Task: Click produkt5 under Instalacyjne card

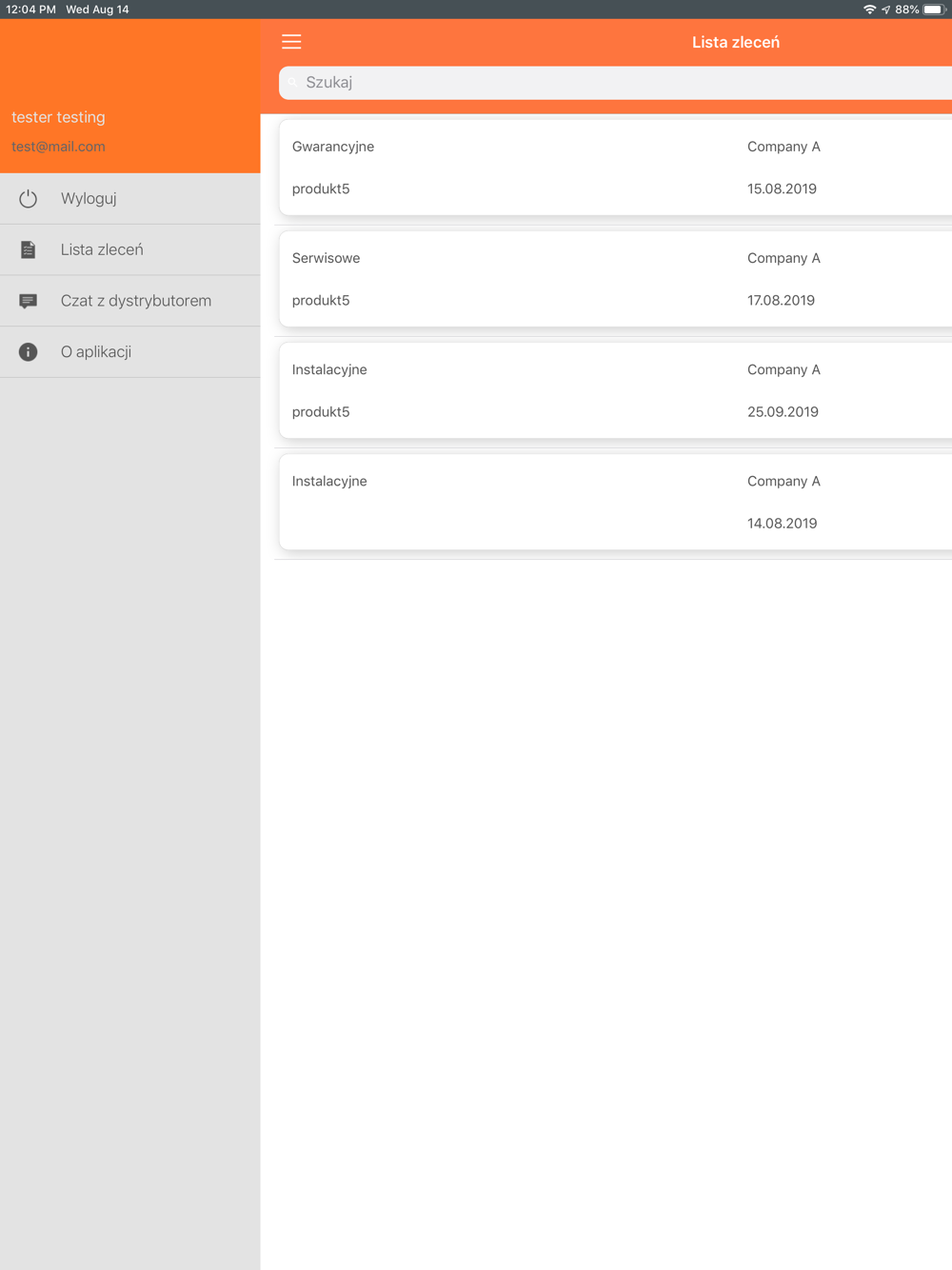Action: point(321,411)
